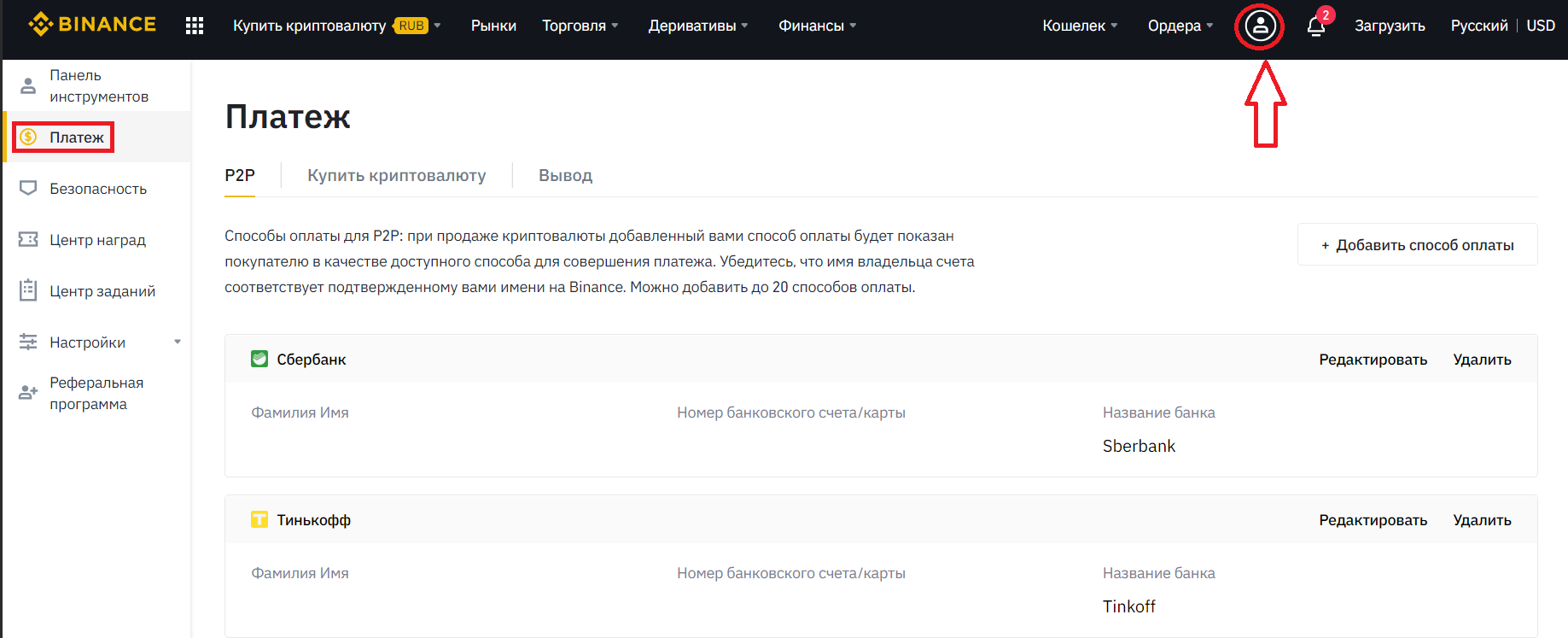The width and height of the screenshot is (1568, 638).
Task: Open the notifications bell icon
Action: coord(1316,26)
